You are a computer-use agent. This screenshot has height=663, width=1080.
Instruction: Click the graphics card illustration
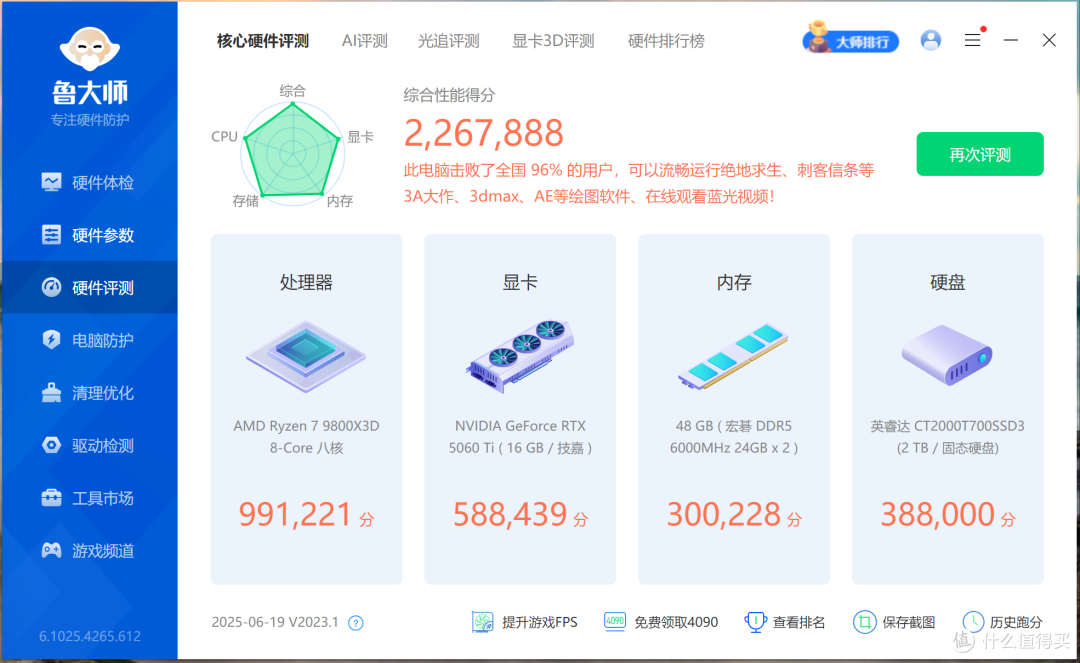(x=520, y=356)
